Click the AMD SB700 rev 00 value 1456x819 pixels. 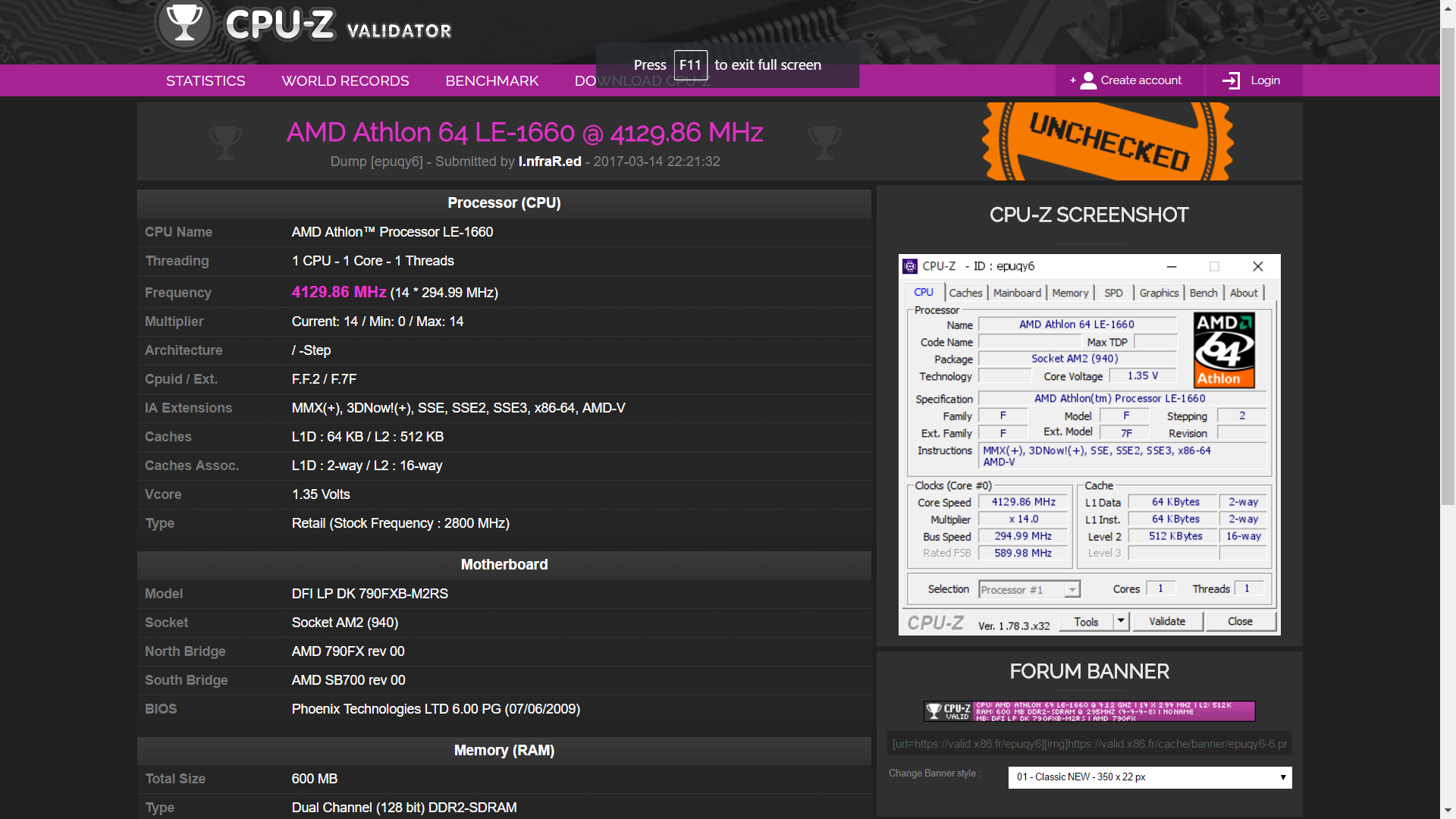pos(349,680)
